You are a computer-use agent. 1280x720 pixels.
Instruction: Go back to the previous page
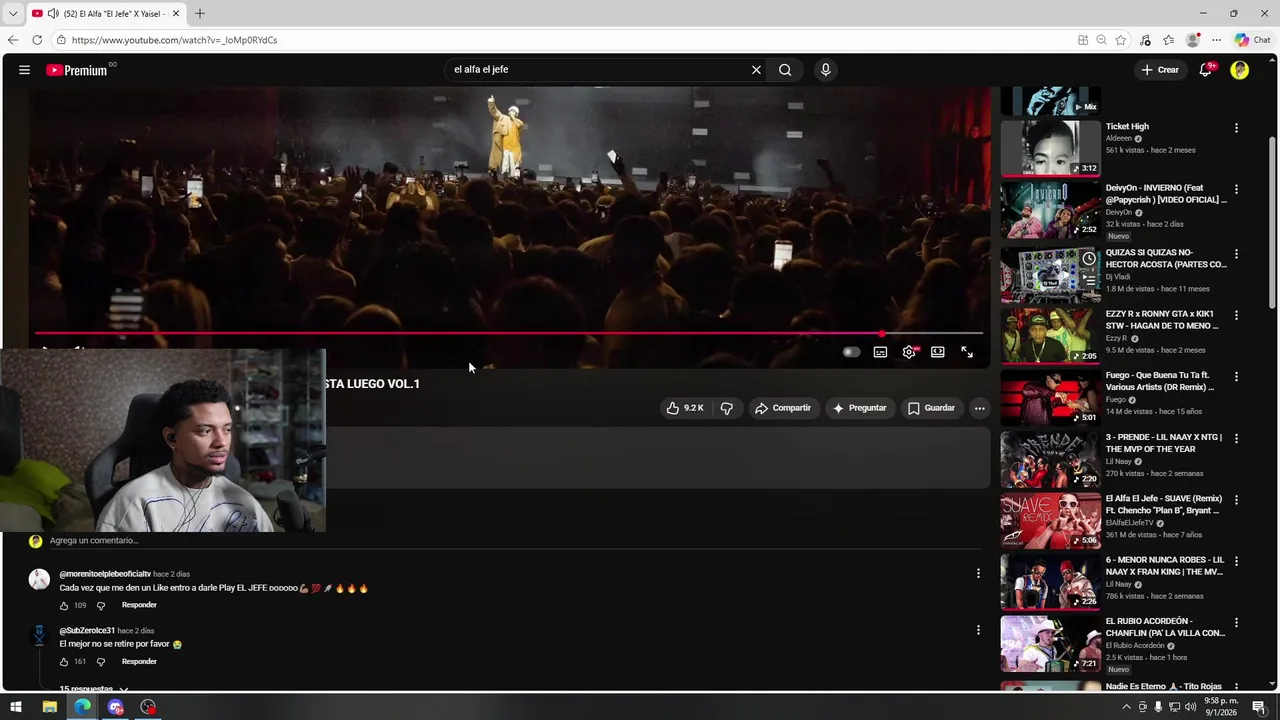(x=12, y=40)
